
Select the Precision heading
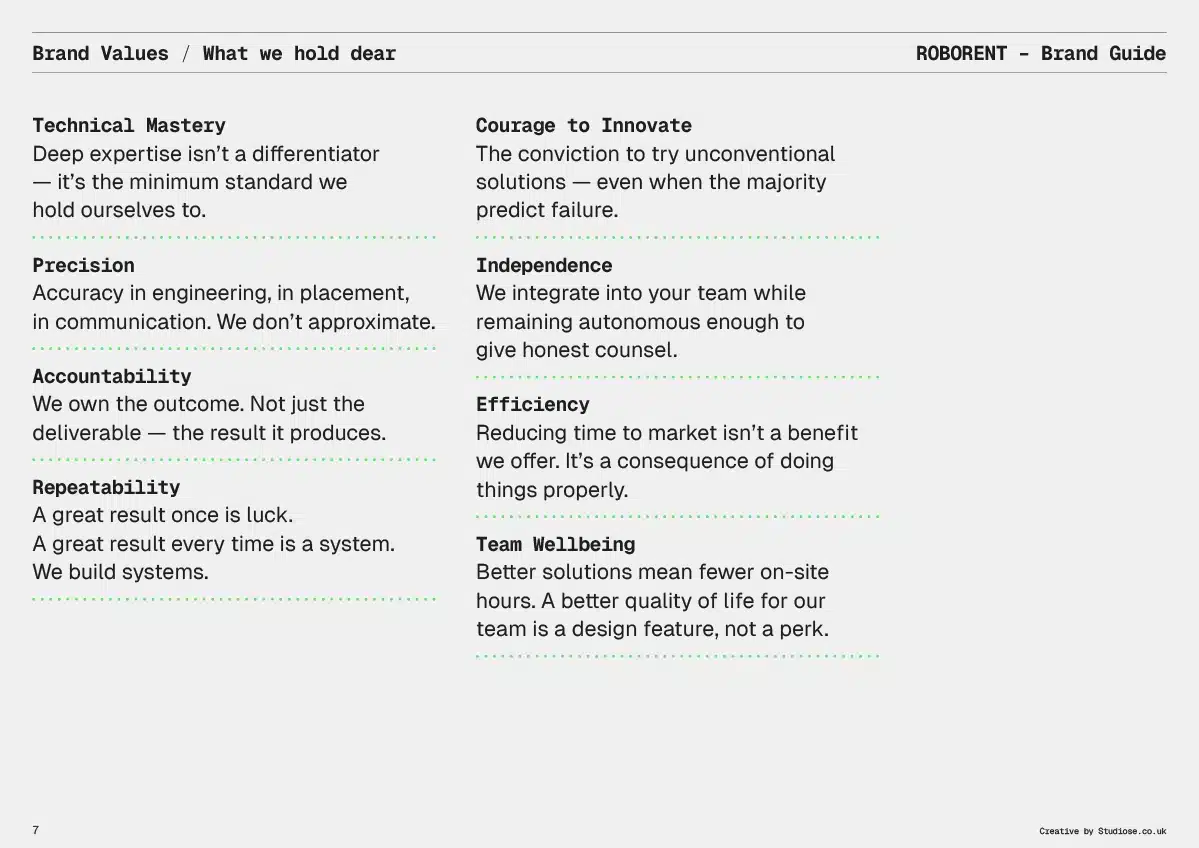click(x=83, y=265)
